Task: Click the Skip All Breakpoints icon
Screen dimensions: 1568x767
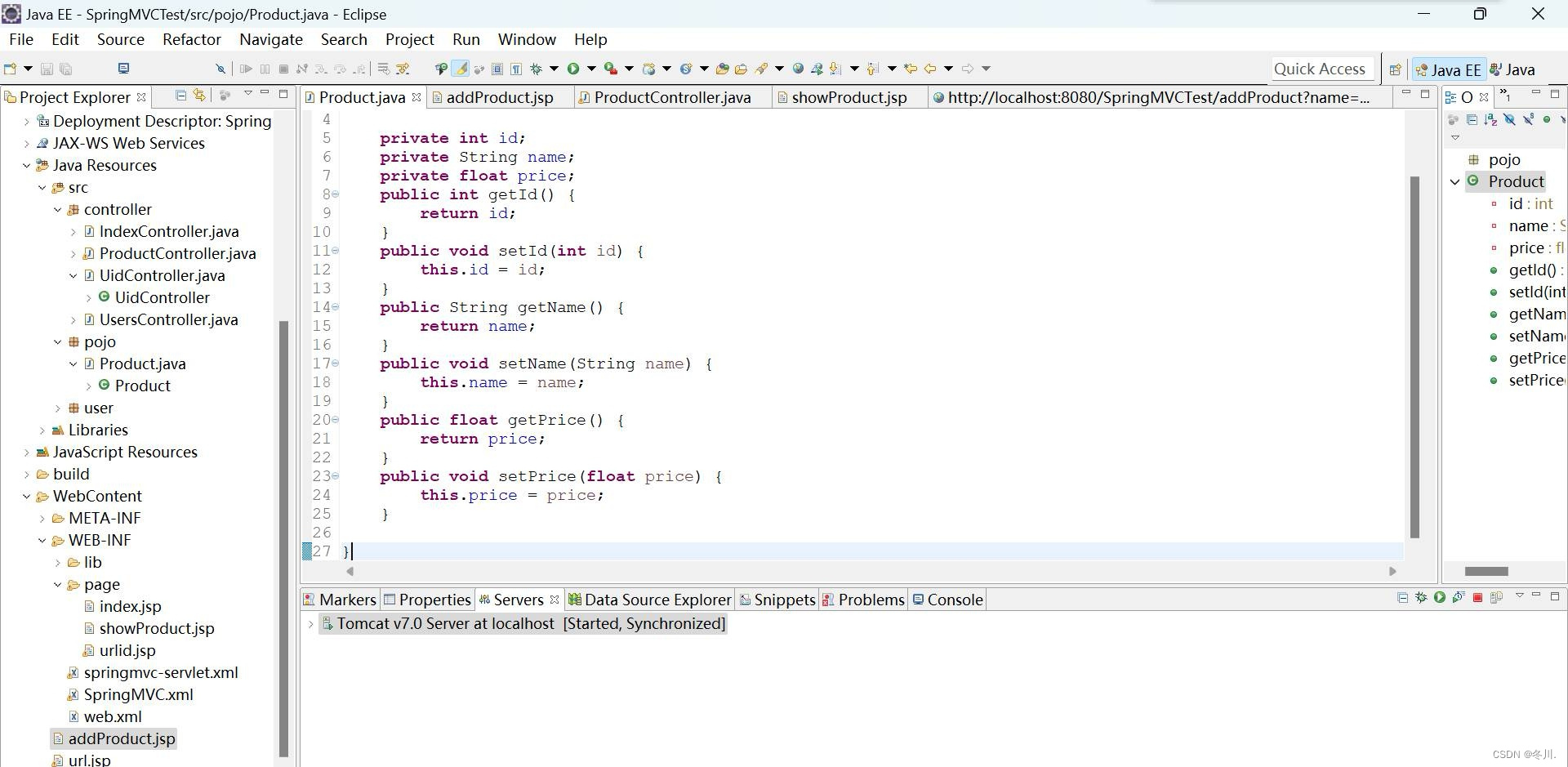Action: [x=220, y=69]
